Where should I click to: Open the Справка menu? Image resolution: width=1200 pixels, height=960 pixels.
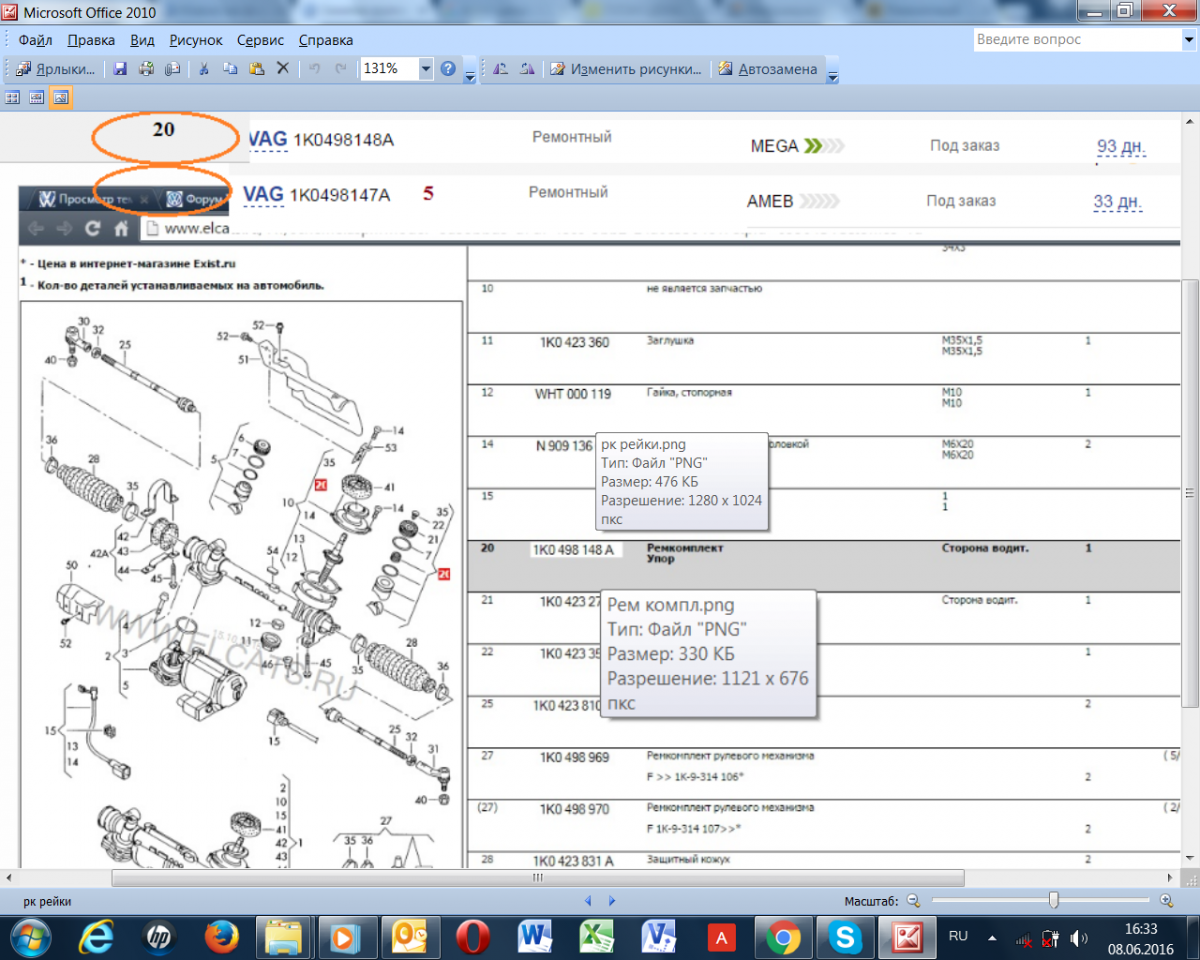point(326,40)
